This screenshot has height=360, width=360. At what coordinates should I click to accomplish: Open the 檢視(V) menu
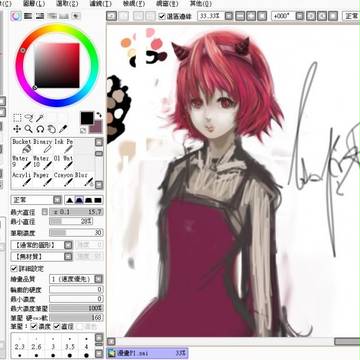[x=134, y=4]
